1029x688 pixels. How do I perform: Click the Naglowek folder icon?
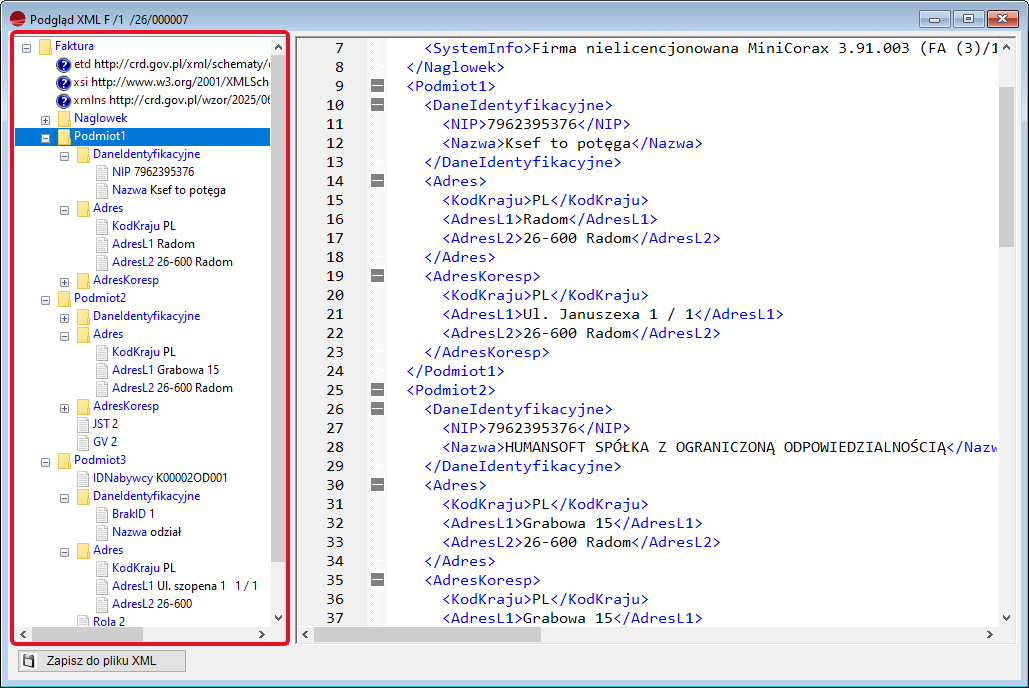(64, 118)
